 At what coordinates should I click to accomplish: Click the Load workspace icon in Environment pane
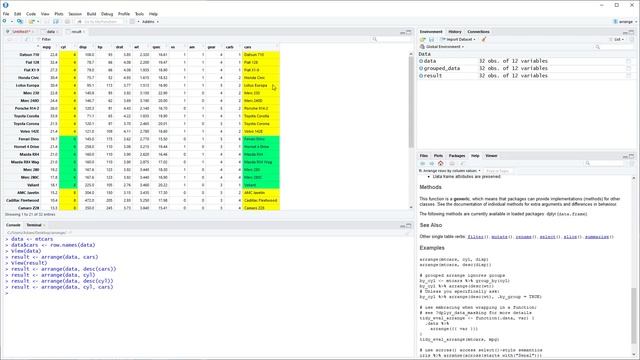(423, 39)
